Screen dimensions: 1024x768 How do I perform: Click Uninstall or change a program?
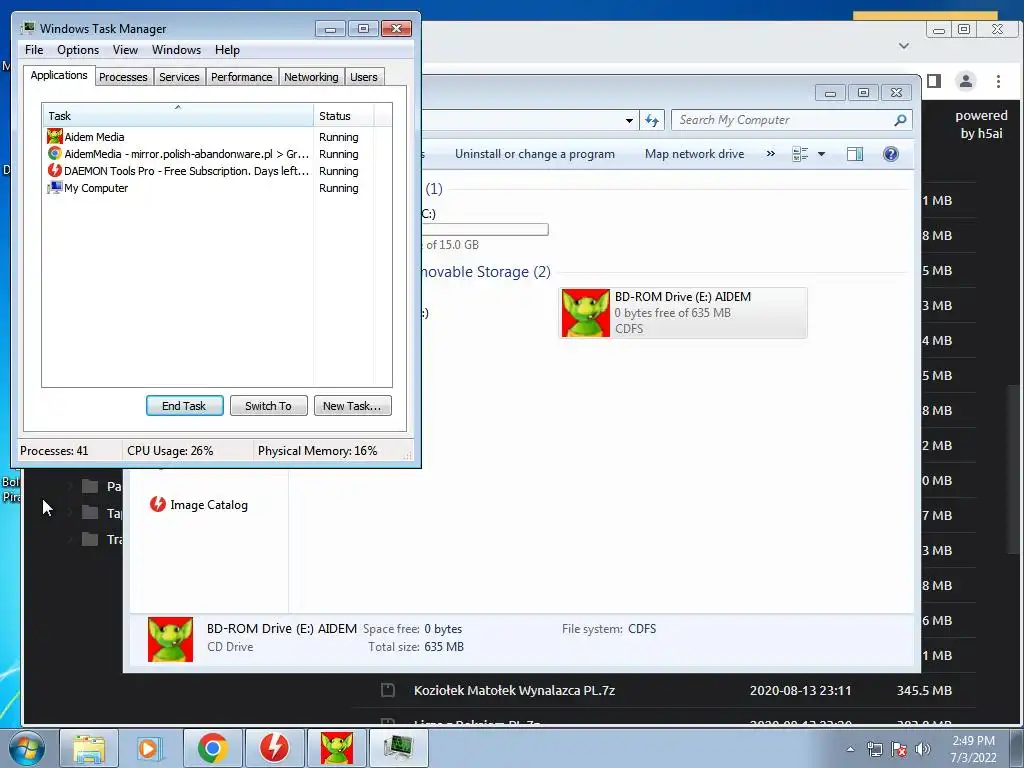[x=534, y=154]
